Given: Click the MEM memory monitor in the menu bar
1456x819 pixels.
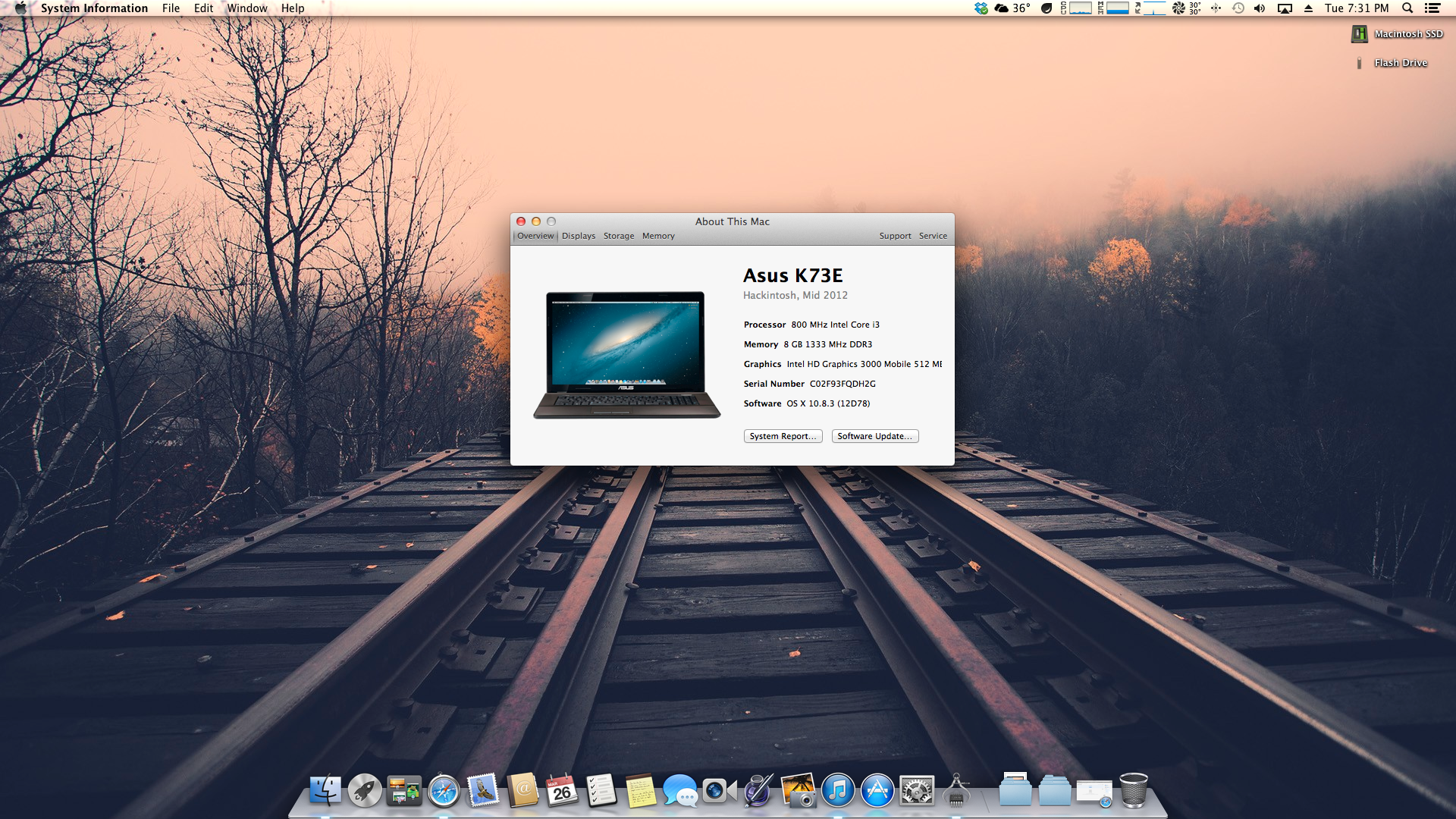Looking at the screenshot, I should tap(1113, 8).
